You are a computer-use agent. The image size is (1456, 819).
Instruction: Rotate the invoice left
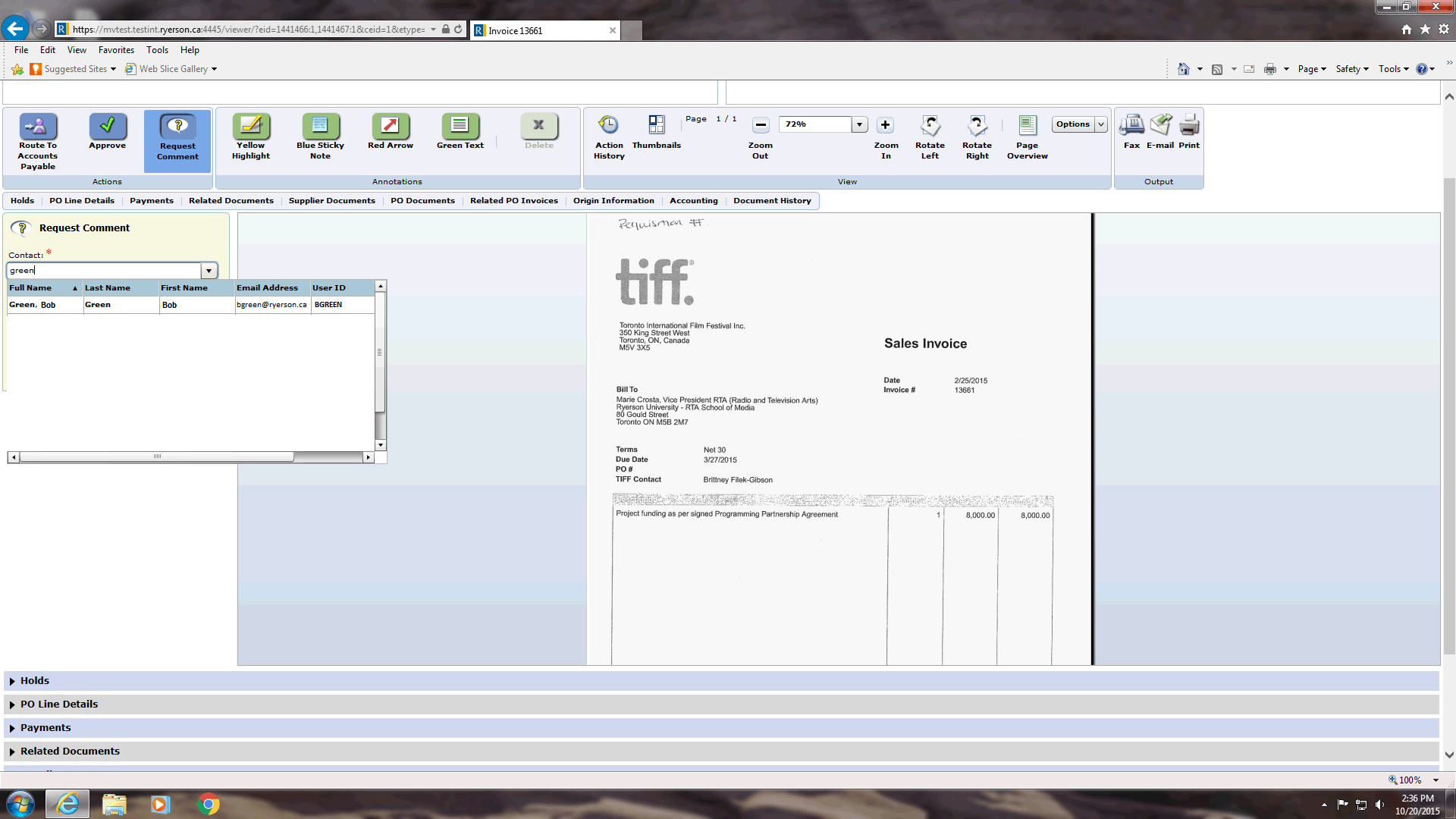coord(930,127)
